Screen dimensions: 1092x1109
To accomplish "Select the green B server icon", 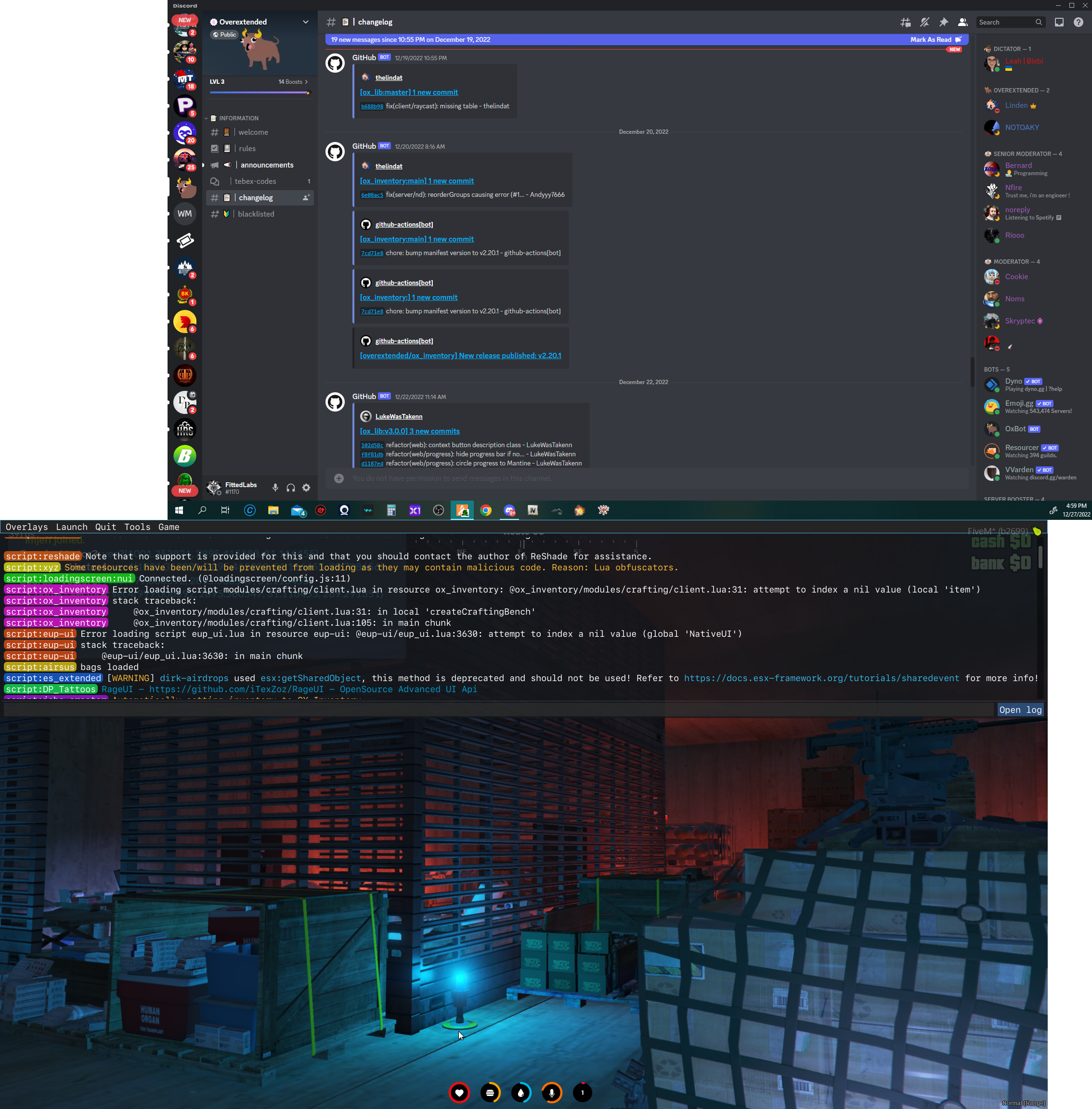I will point(185,456).
